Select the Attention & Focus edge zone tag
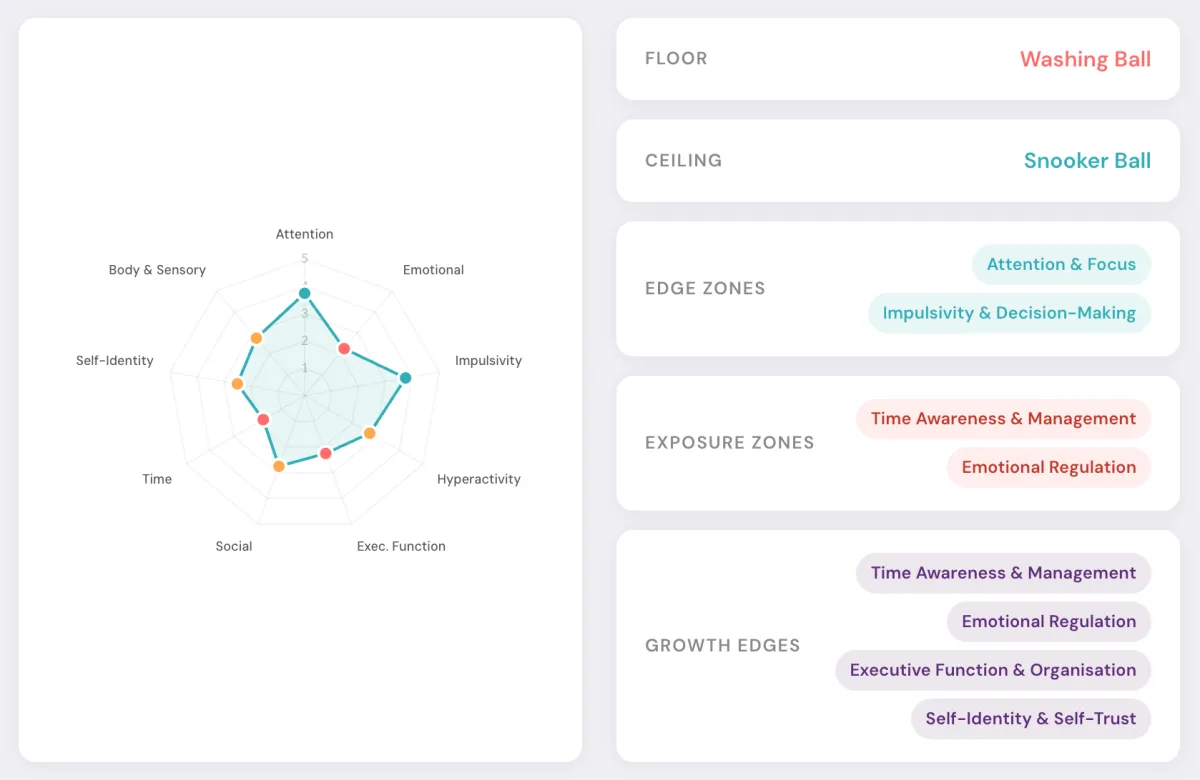The image size is (1200, 780). [1061, 265]
